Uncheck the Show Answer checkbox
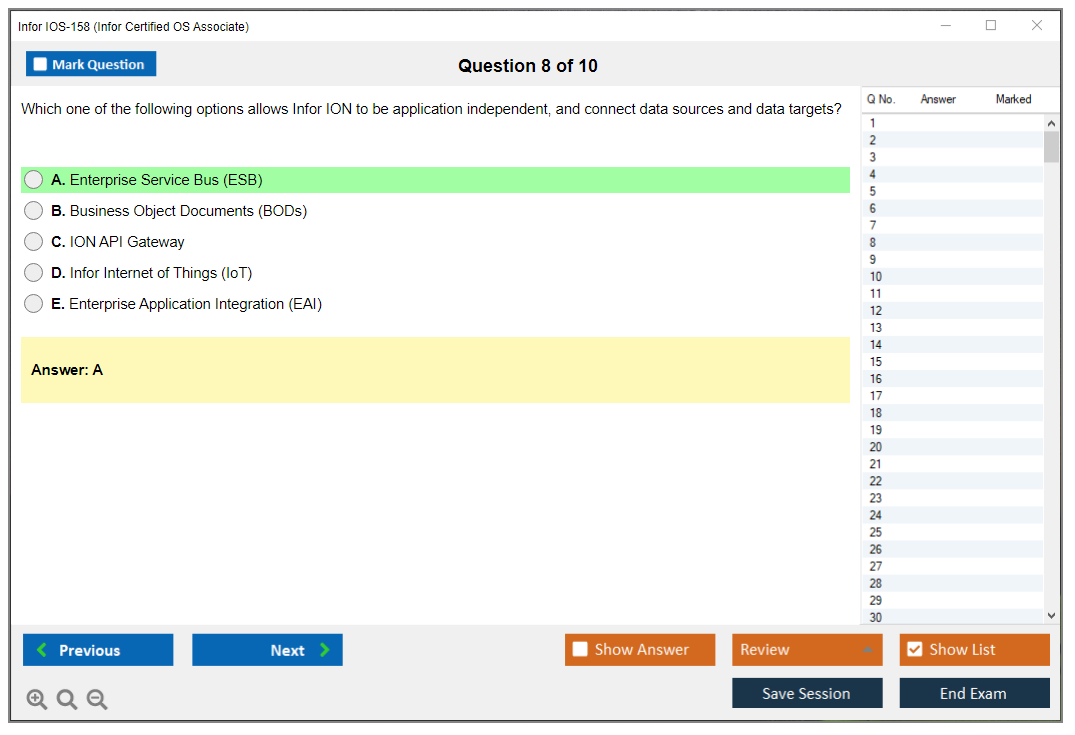 pyautogui.click(x=580, y=650)
